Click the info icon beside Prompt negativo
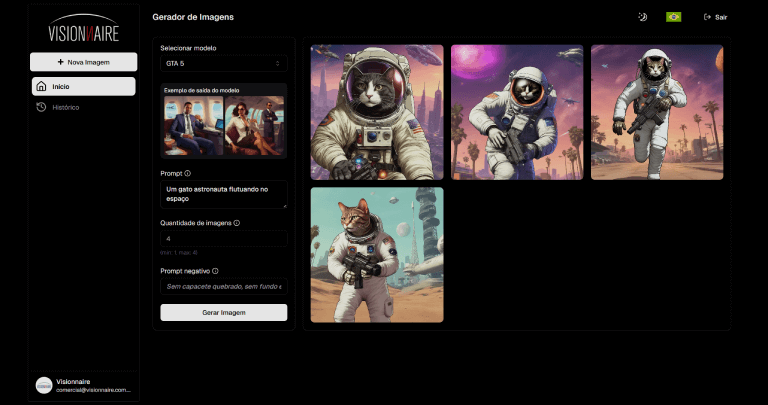 tap(215, 271)
